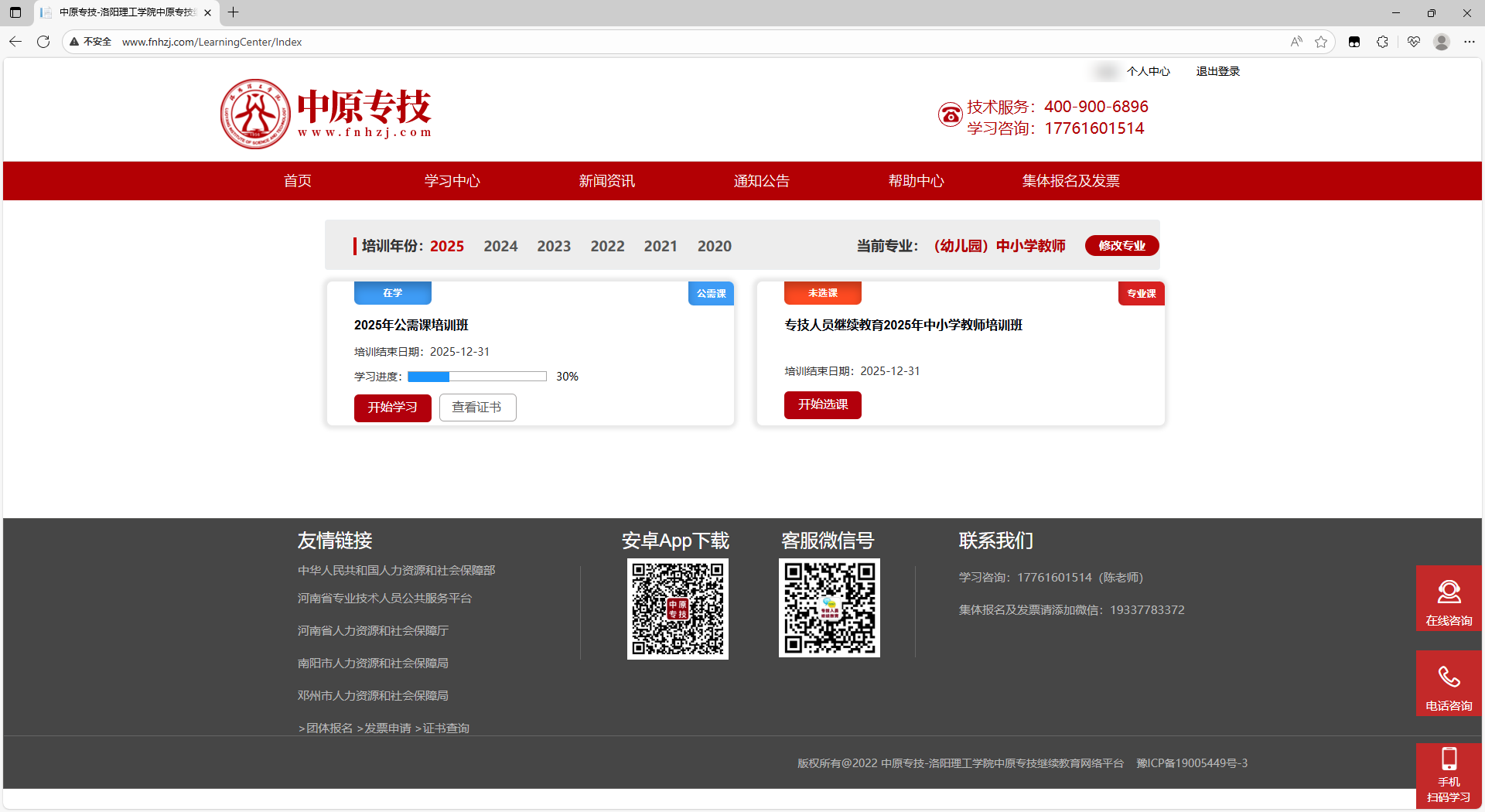The height and width of the screenshot is (812, 1485).
Task: Click the 中原专技 site logo
Action: click(326, 114)
